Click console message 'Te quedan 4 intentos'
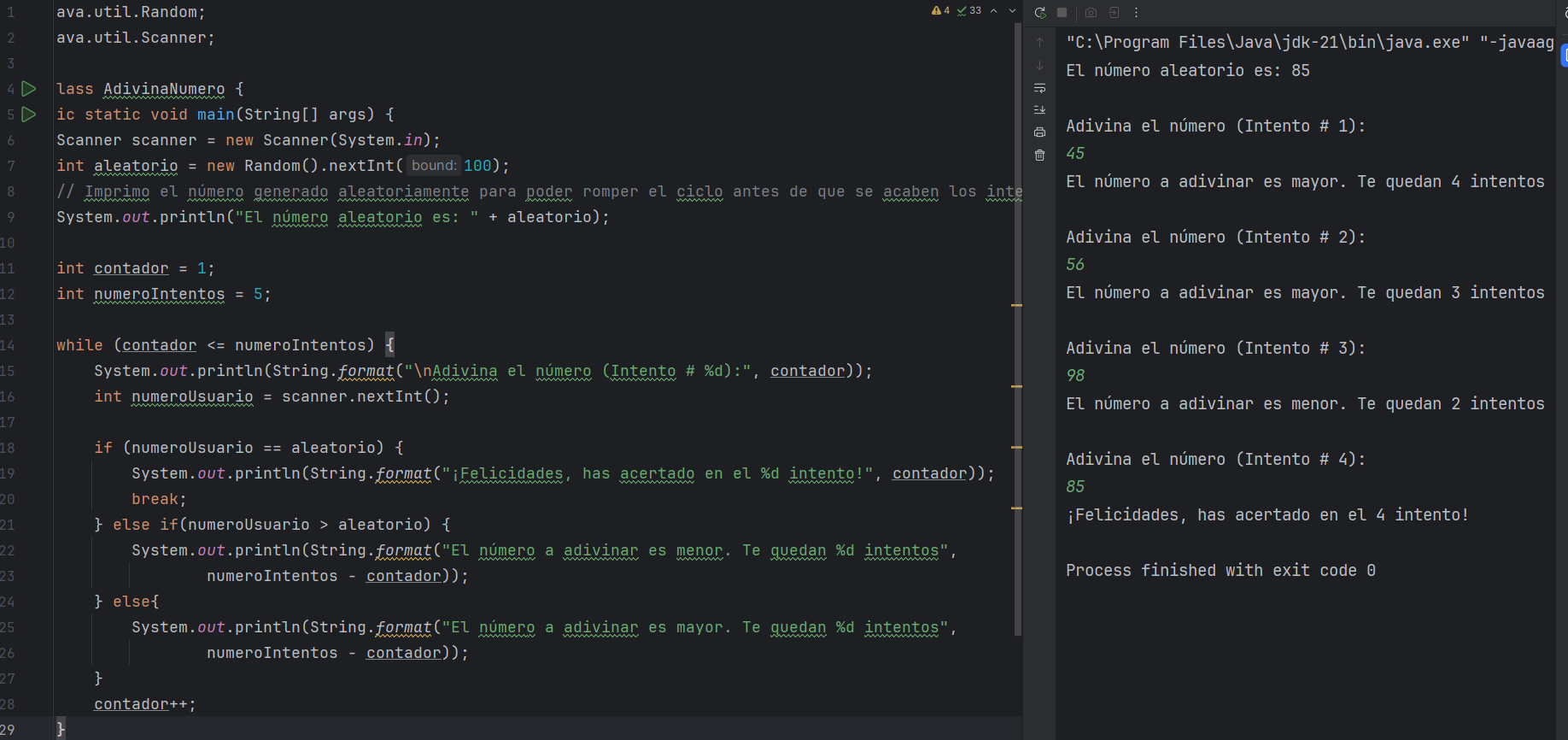The width and height of the screenshot is (1568, 740). (x=1451, y=181)
